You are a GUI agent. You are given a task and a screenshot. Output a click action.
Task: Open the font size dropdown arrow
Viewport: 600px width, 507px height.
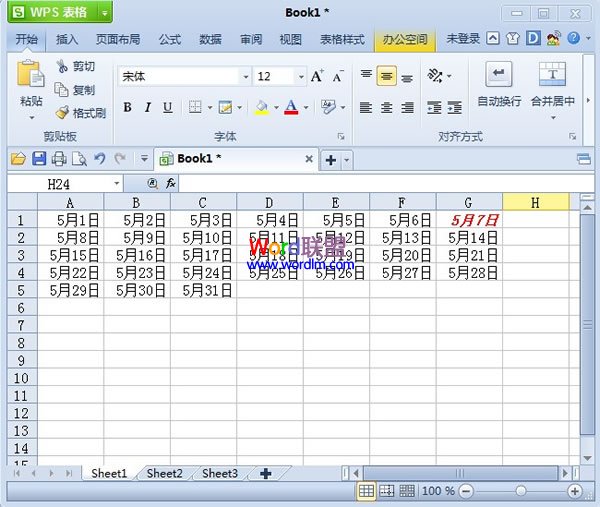pyautogui.click(x=300, y=77)
